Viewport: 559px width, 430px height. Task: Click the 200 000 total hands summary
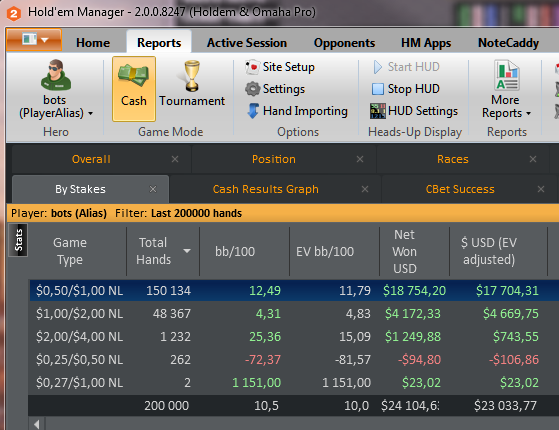(166, 406)
